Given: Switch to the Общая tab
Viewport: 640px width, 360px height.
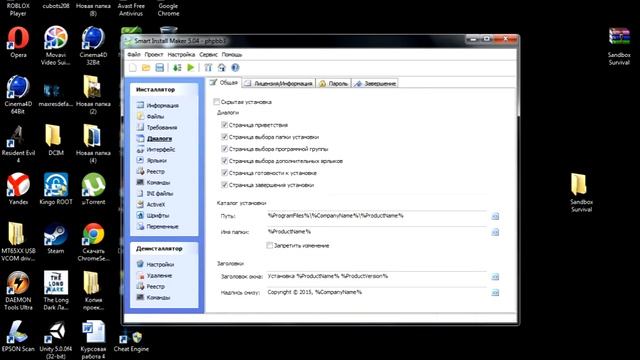Looking at the screenshot, I should click(224, 82).
